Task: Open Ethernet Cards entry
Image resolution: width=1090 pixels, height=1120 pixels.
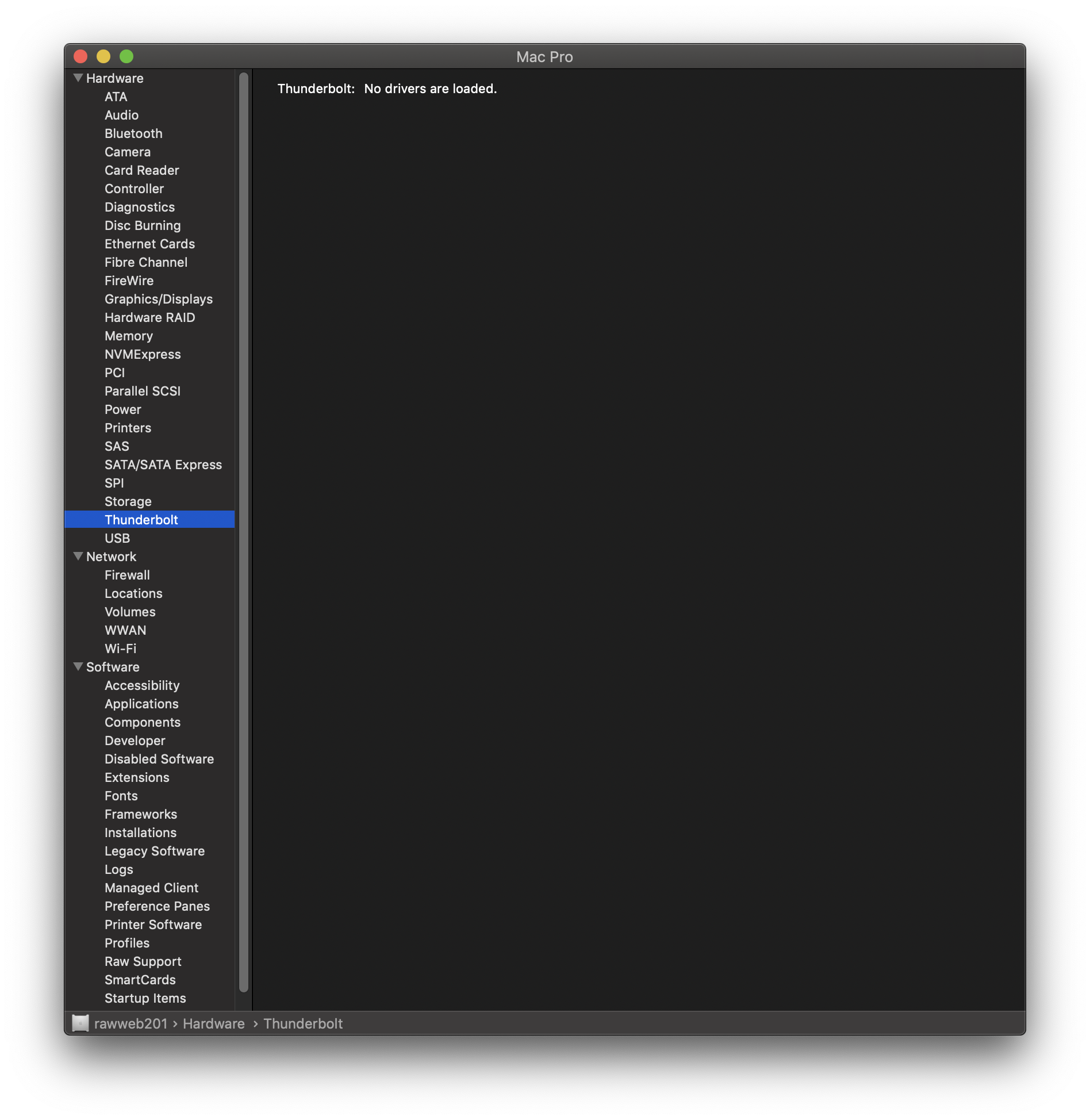Action: point(149,244)
